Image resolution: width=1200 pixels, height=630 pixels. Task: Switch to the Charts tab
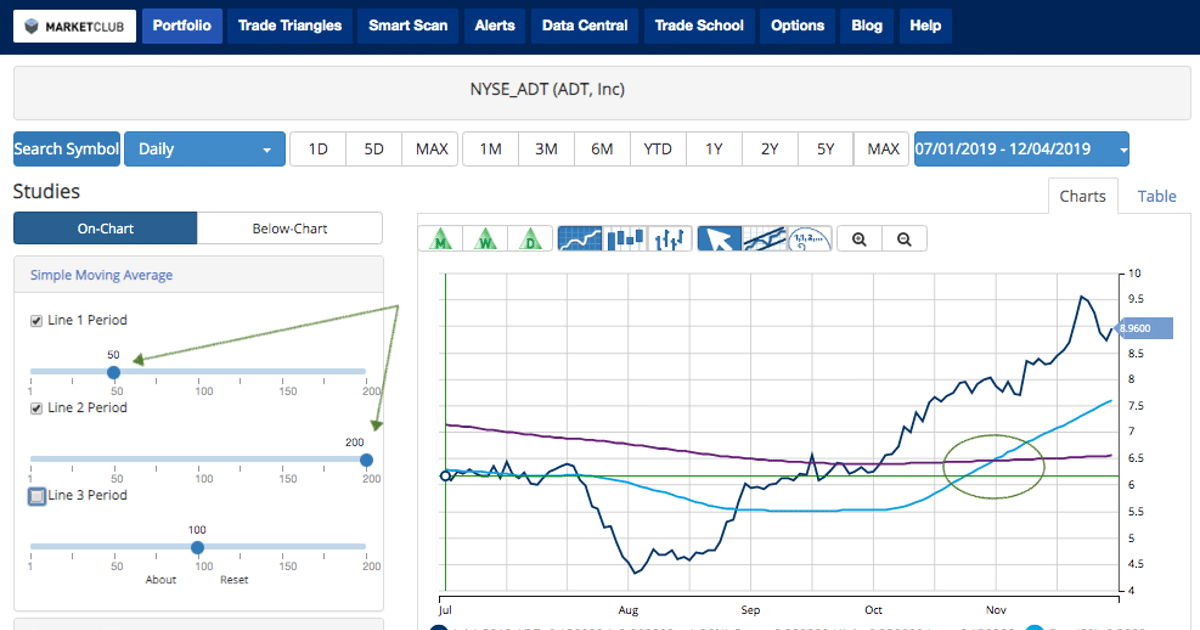pos(1083,196)
